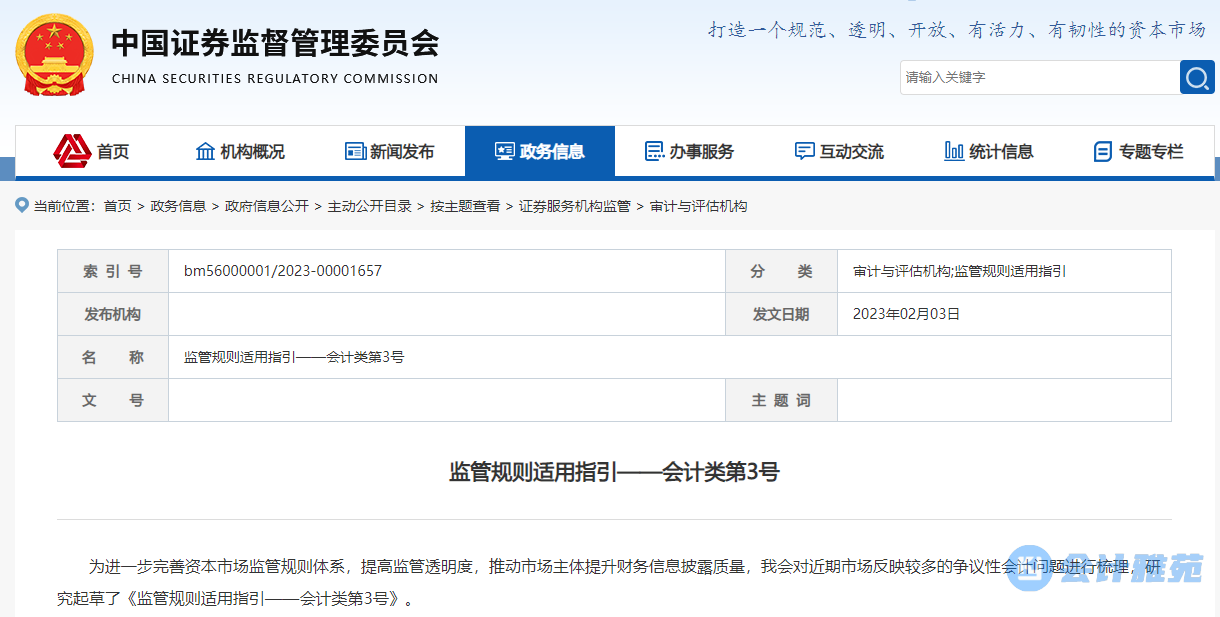Click the slogan 打造一个规范、透明、开放 header text
Screen dimensions: 1220x617
pos(958,30)
